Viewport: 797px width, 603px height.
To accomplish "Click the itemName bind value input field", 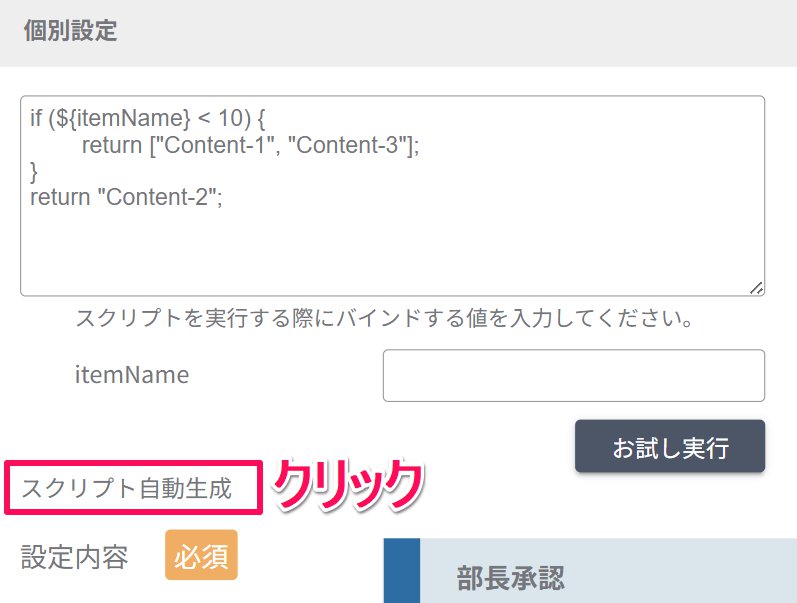I will point(574,375).
